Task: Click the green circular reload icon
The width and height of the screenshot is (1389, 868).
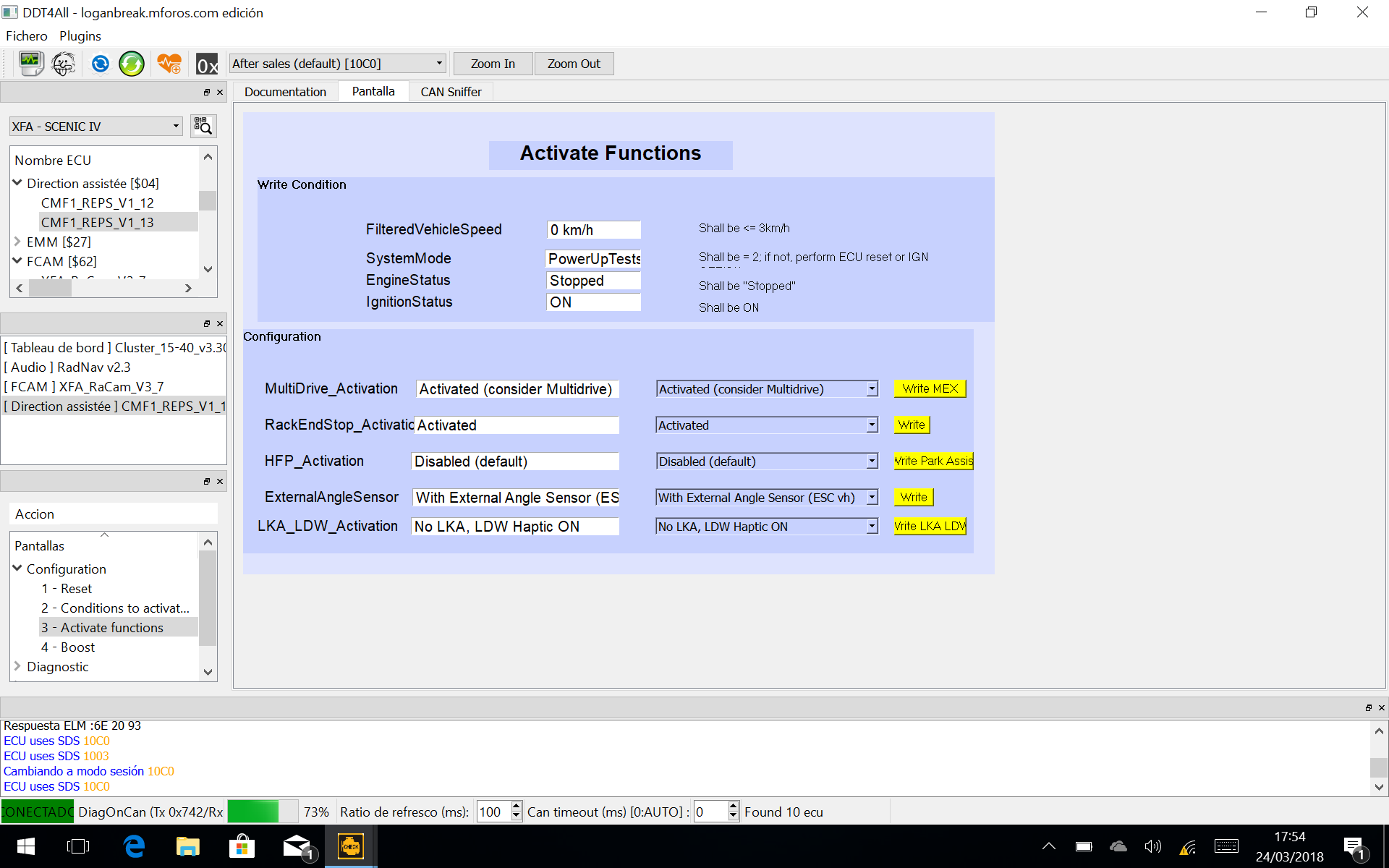Action: 132,64
